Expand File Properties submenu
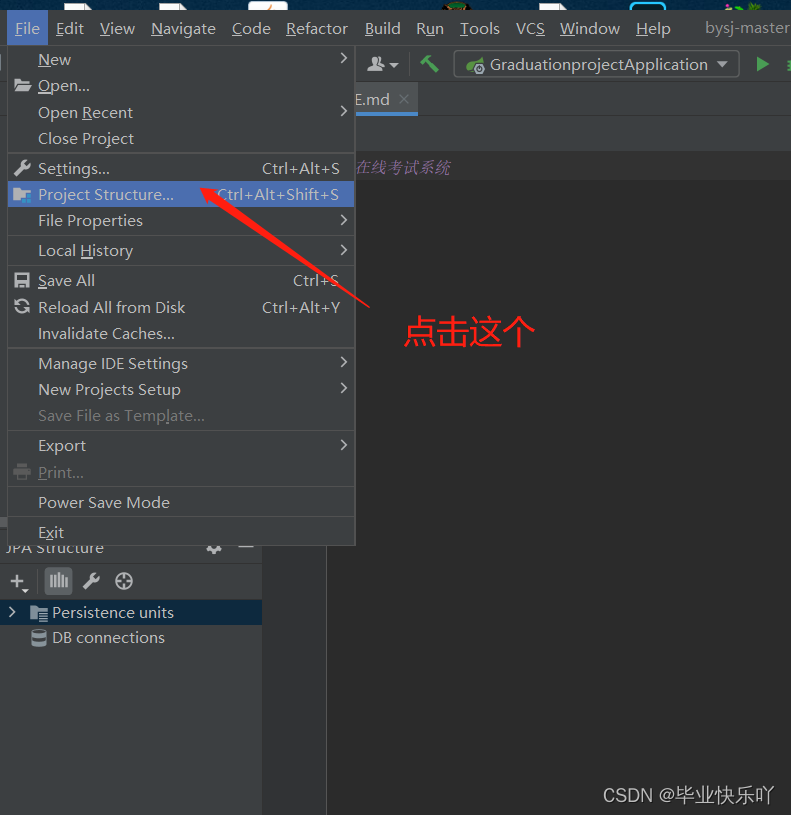The height and width of the screenshot is (815, 791). point(181,220)
